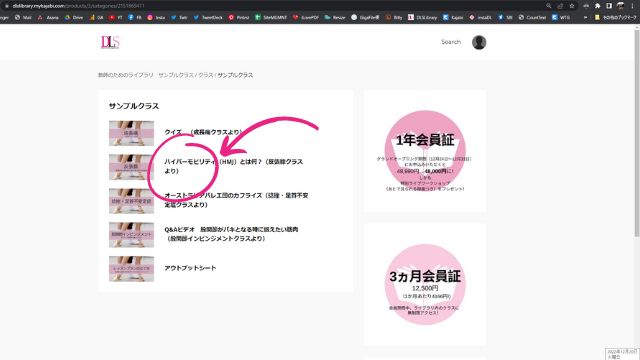640x360 pixels.
Task: Open the DLS library bookmark
Action: (x=422, y=18)
